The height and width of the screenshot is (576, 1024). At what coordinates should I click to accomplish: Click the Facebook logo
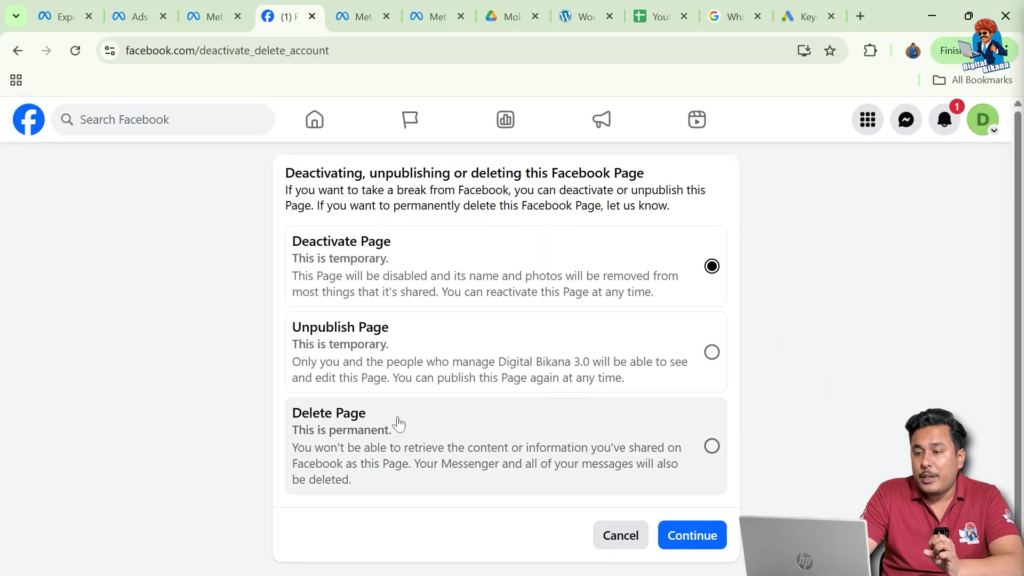click(x=28, y=119)
